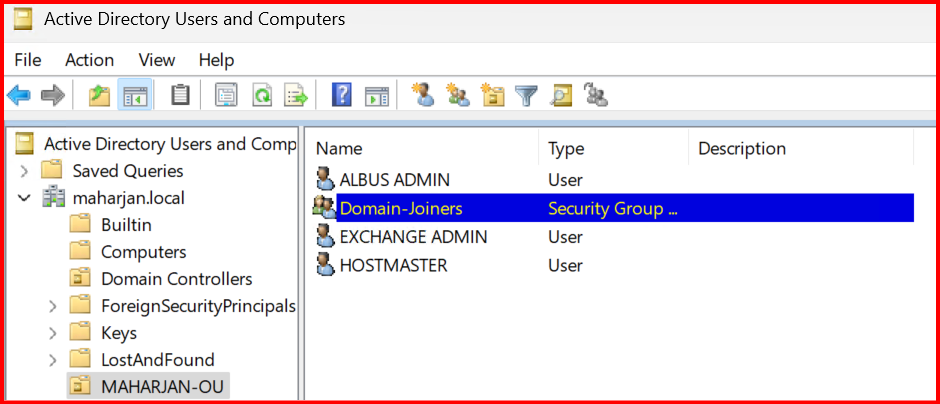Select the EXCHANGE ADMIN user

click(x=413, y=237)
